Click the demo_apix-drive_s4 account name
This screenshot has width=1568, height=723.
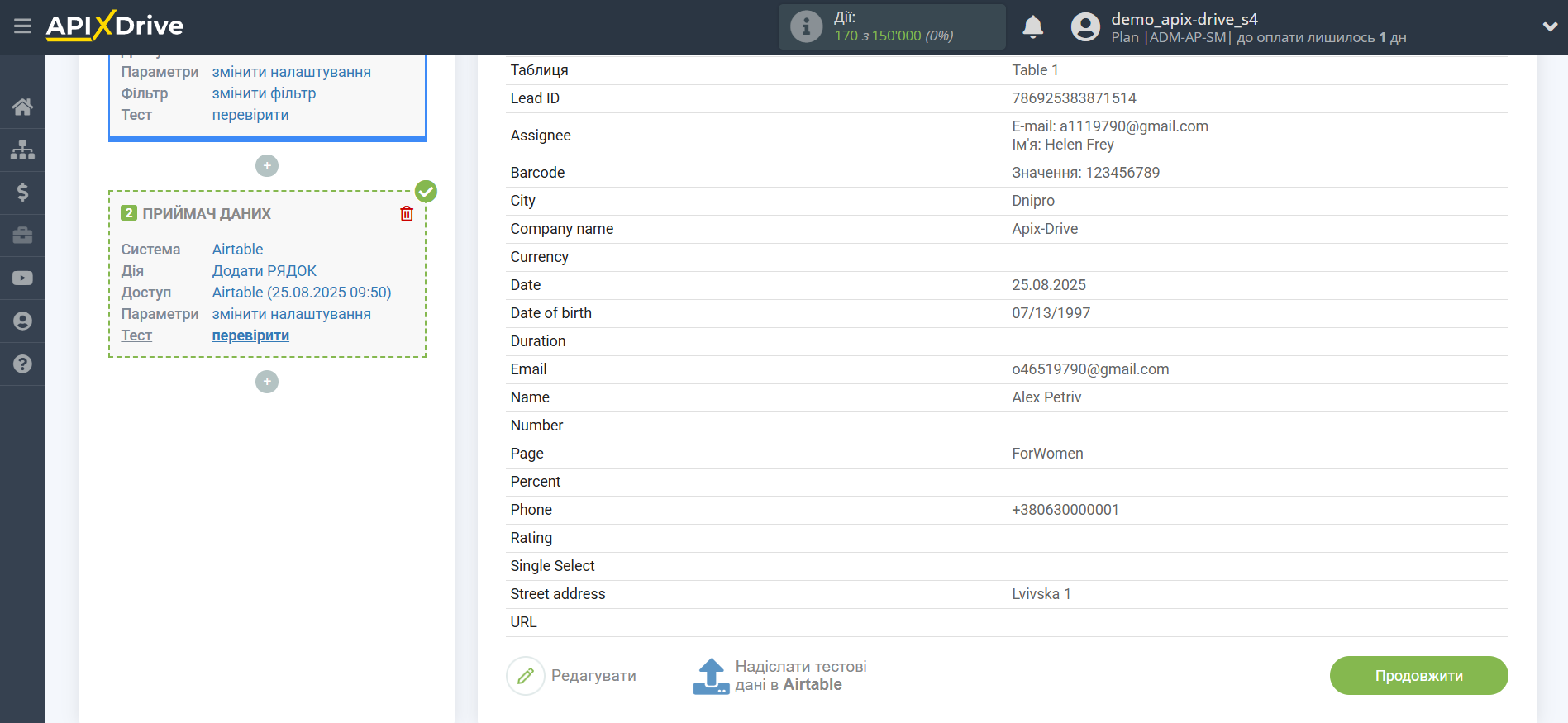pos(1184,19)
